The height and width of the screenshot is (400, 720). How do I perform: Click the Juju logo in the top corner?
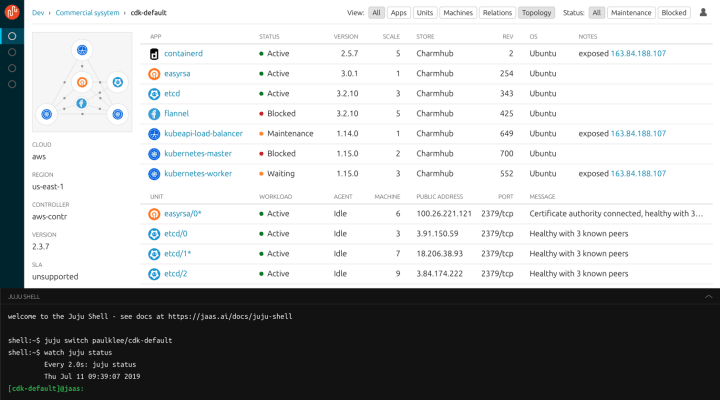pyautogui.click(x=12, y=12)
